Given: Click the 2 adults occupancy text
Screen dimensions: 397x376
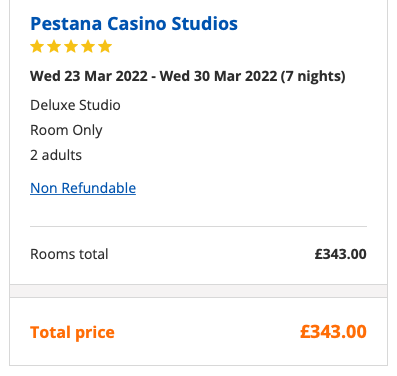Looking at the screenshot, I should (x=56, y=155).
